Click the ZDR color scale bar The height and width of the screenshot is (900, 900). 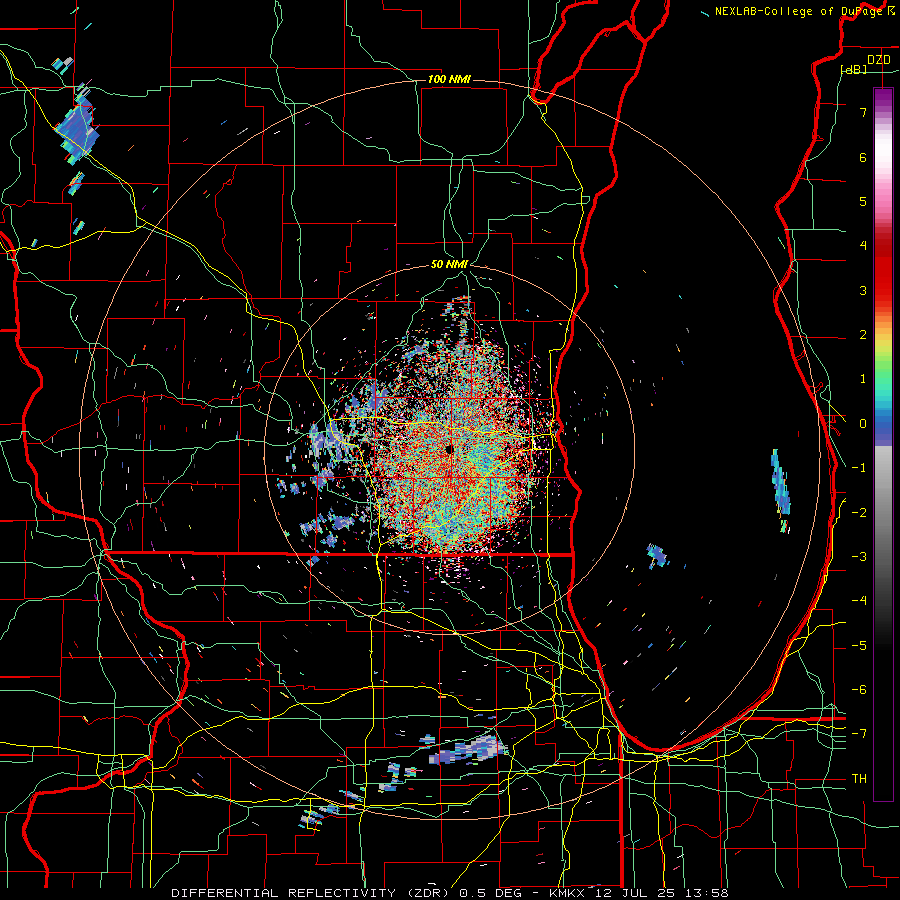coord(883,445)
